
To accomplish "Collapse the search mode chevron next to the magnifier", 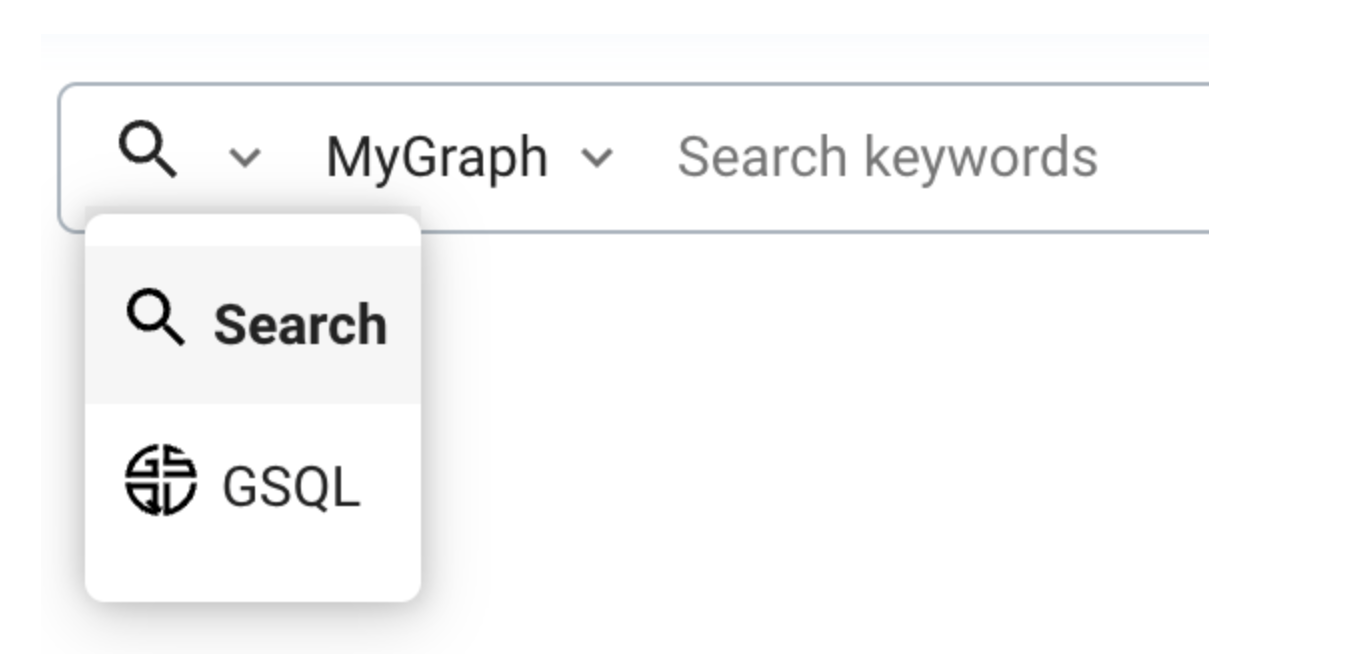I will [245, 157].
